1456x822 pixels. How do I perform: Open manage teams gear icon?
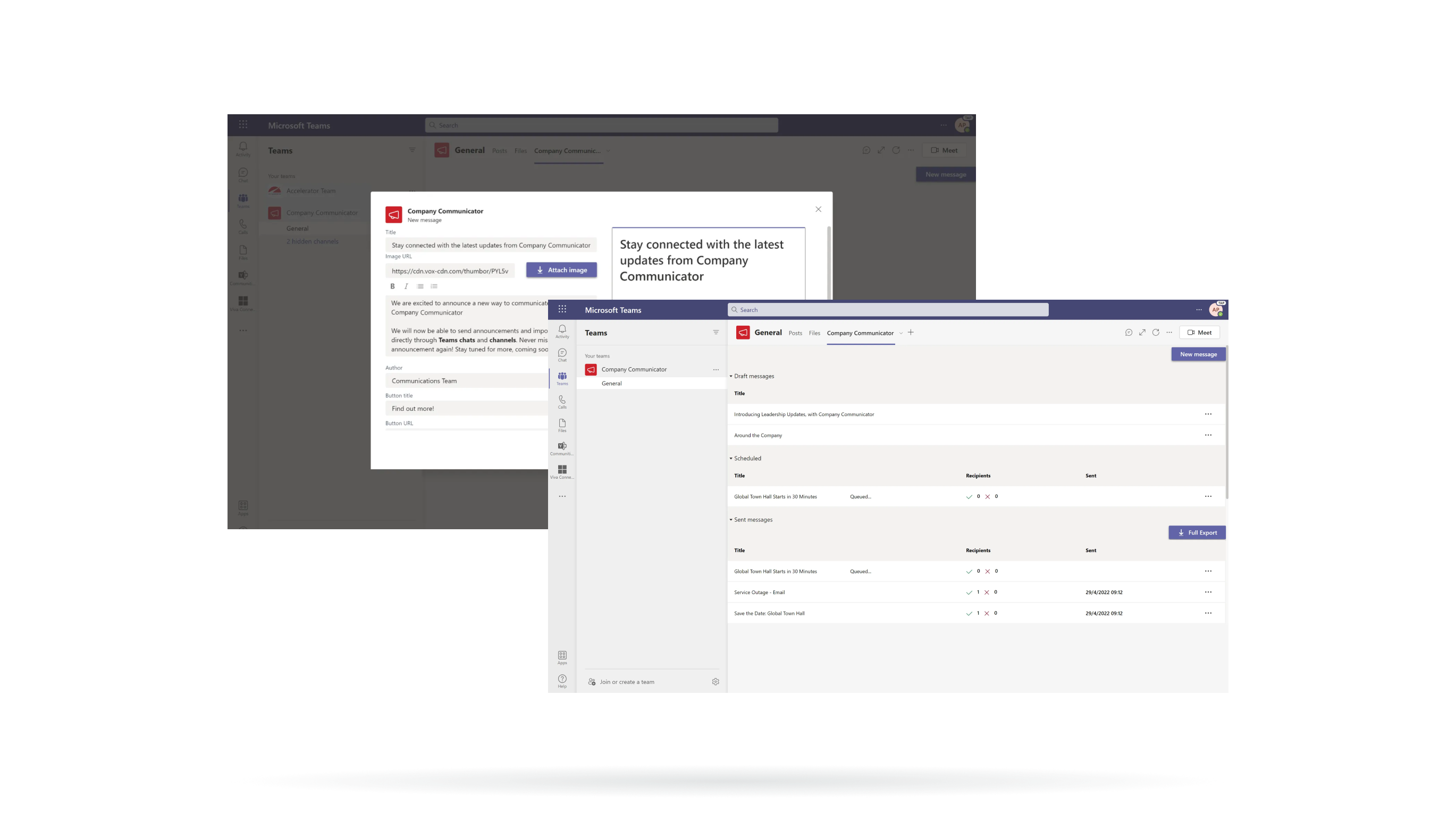click(715, 682)
